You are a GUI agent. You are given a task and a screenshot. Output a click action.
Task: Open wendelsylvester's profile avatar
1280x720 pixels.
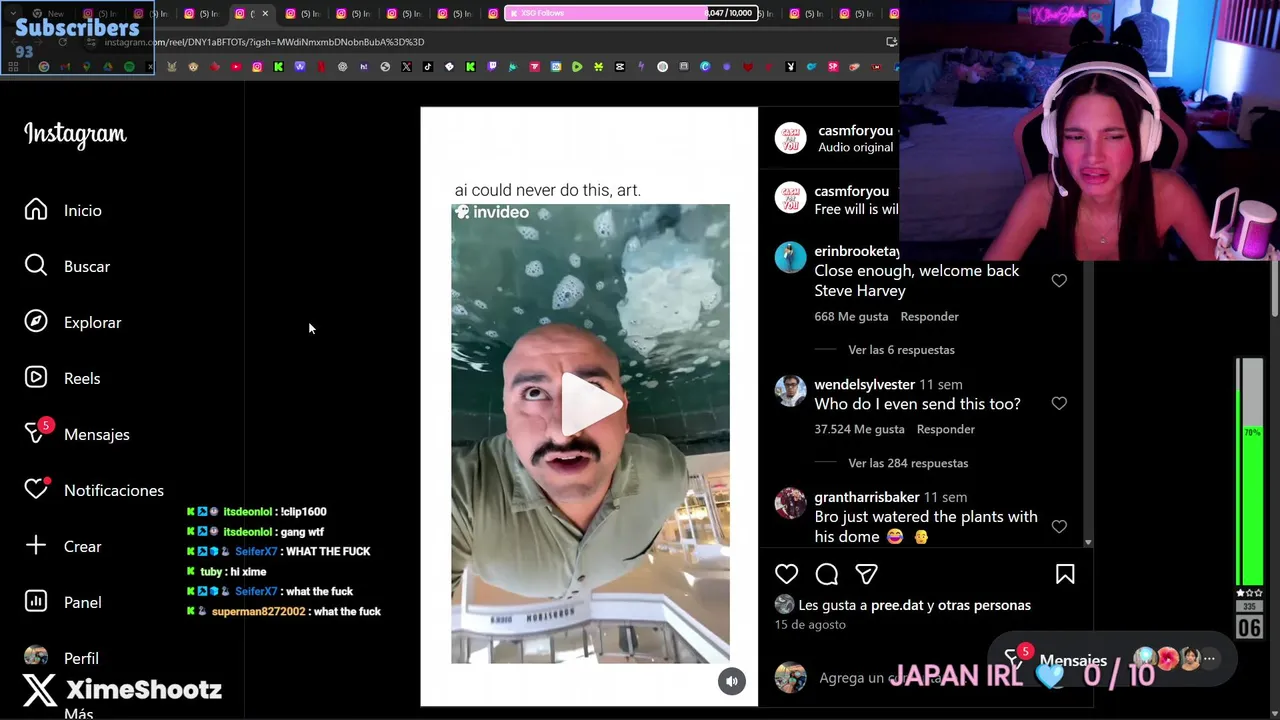[x=790, y=391]
